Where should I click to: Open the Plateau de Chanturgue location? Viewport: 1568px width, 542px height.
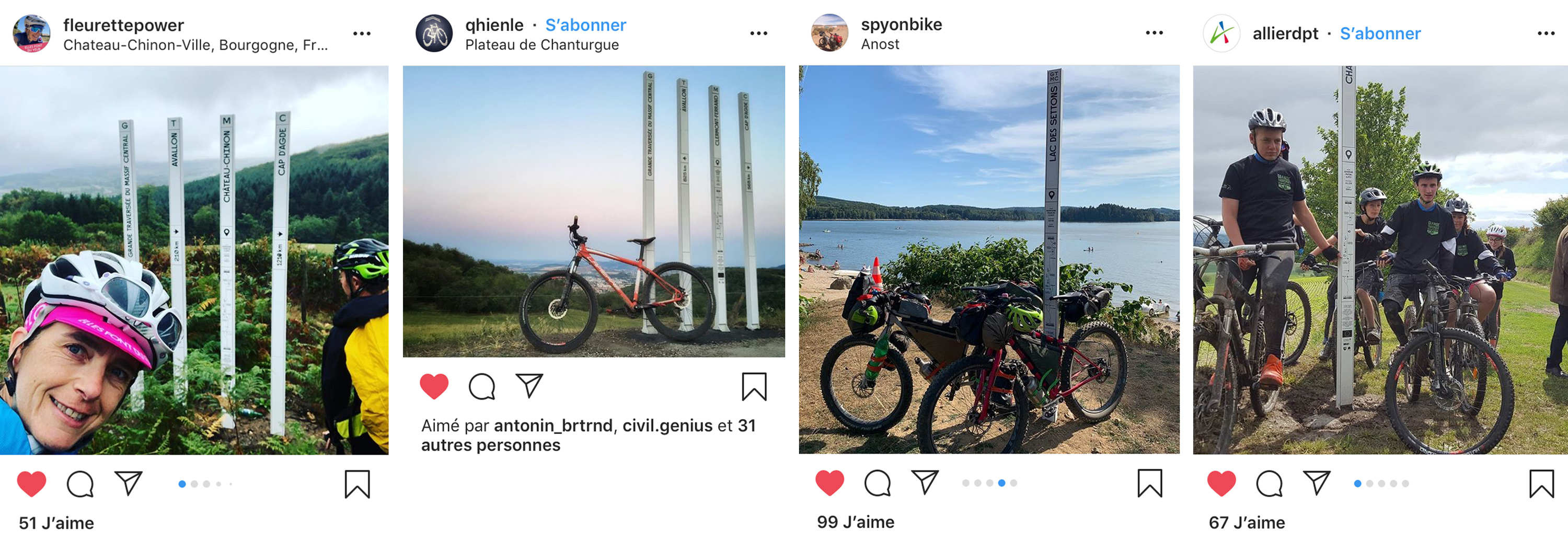point(541,45)
